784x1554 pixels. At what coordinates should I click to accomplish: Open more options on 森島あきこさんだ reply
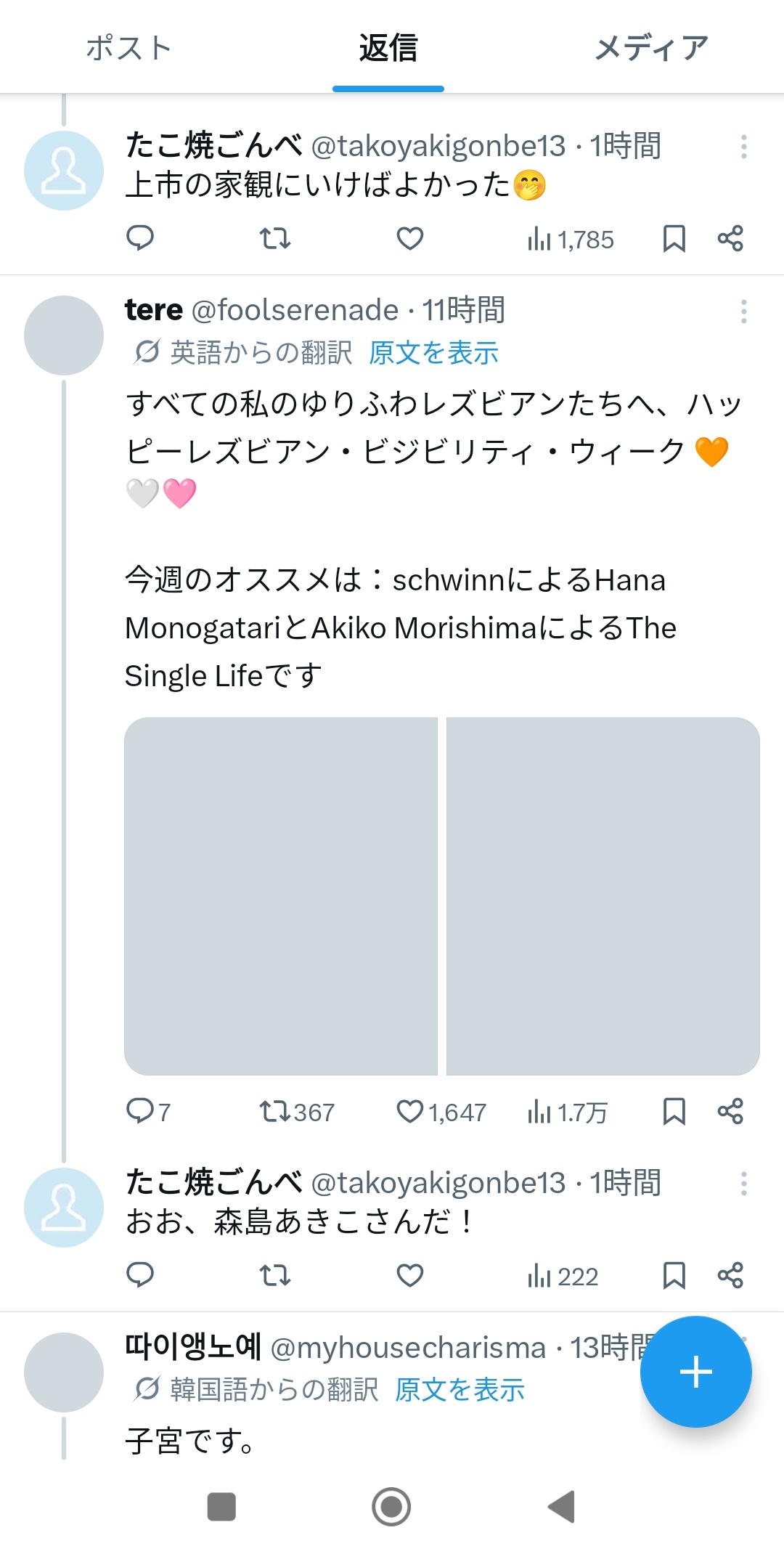[743, 1184]
